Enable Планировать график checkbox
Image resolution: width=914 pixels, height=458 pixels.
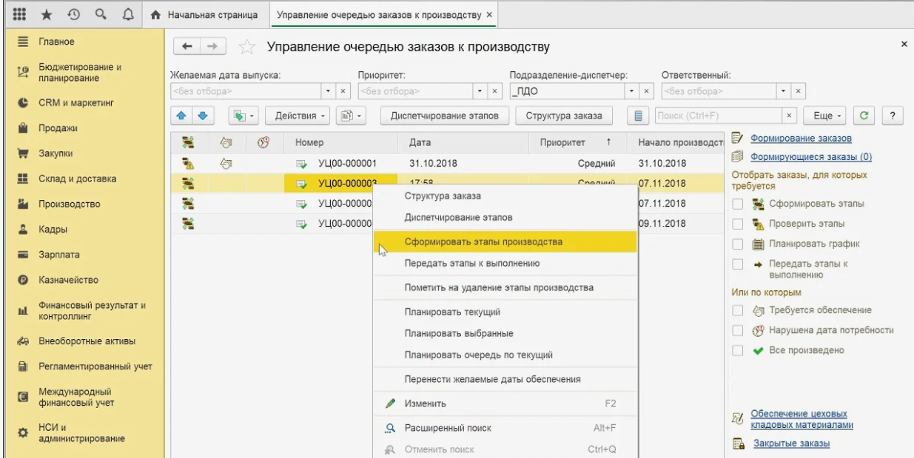coord(738,244)
